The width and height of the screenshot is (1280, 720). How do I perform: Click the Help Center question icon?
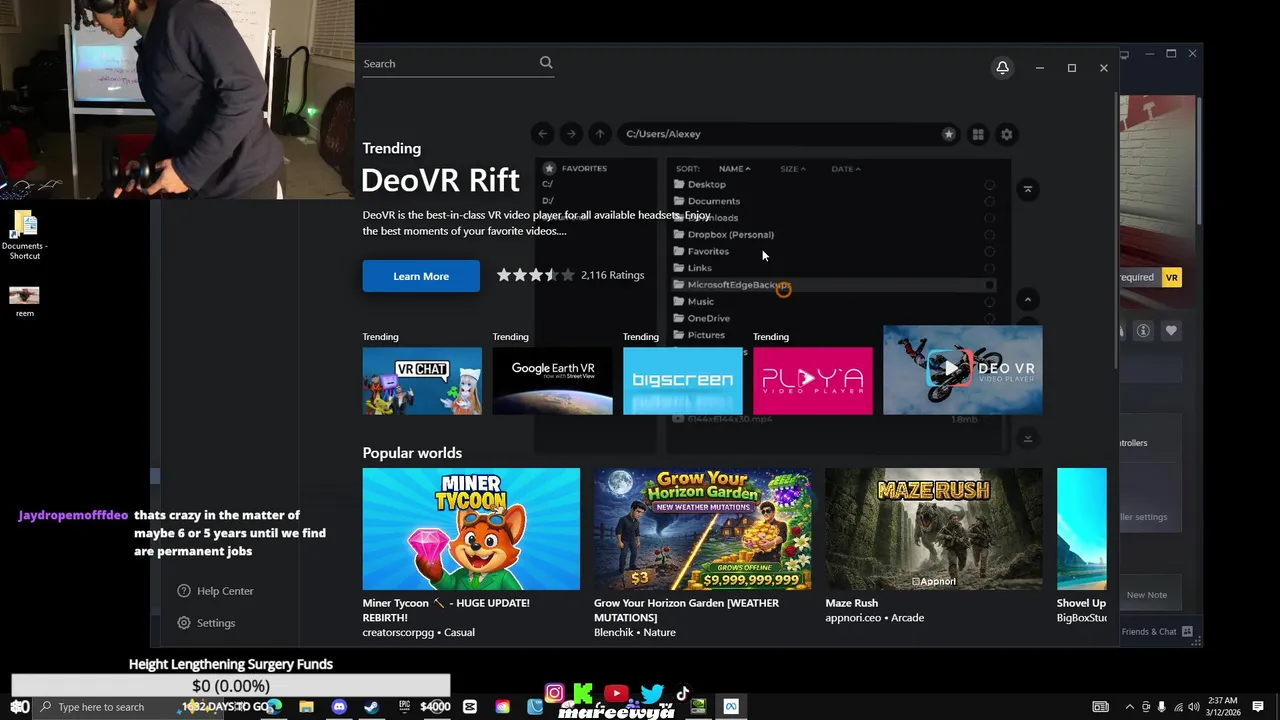(x=184, y=591)
